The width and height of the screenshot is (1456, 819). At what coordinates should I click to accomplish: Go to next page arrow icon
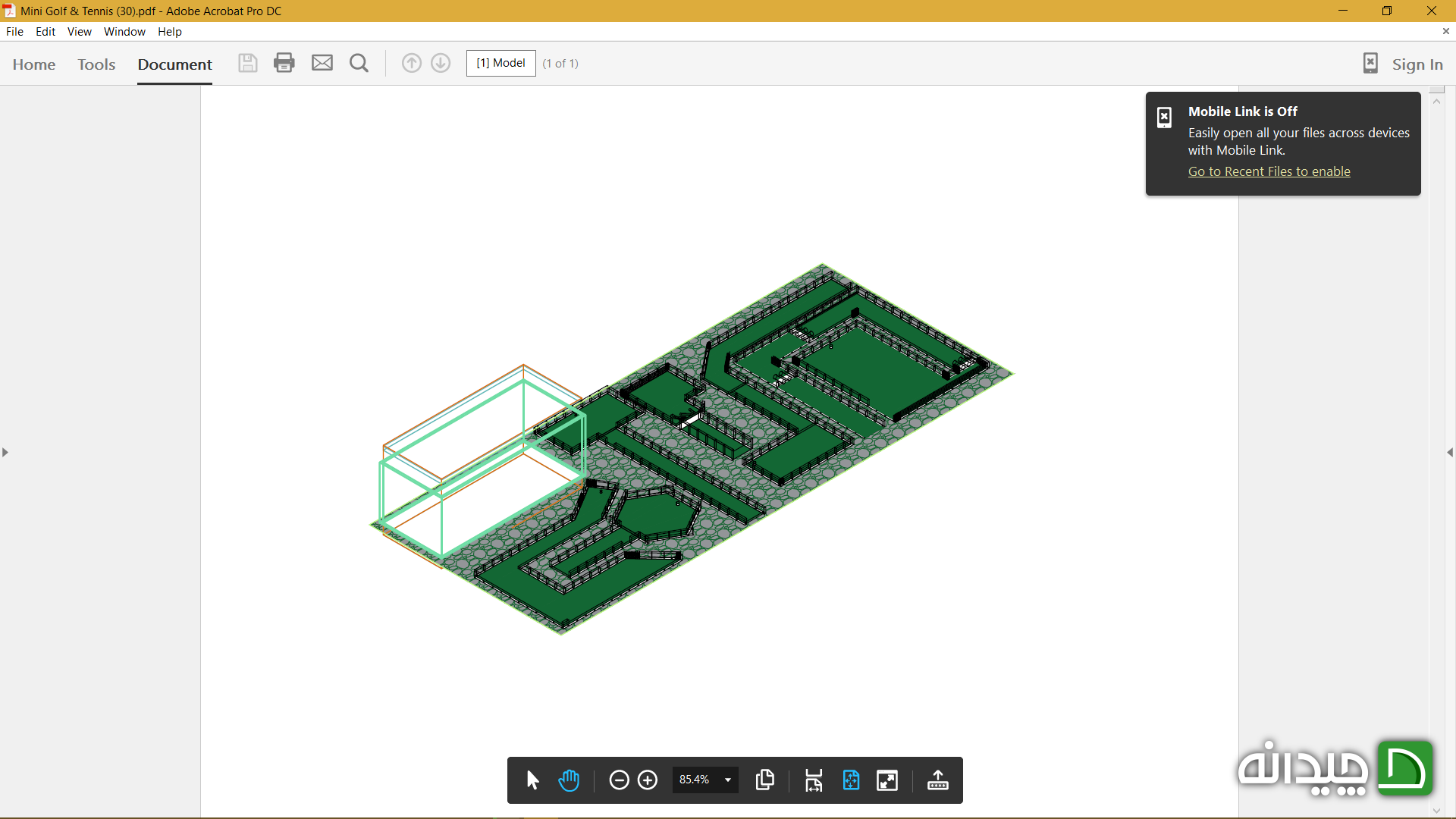[x=441, y=63]
